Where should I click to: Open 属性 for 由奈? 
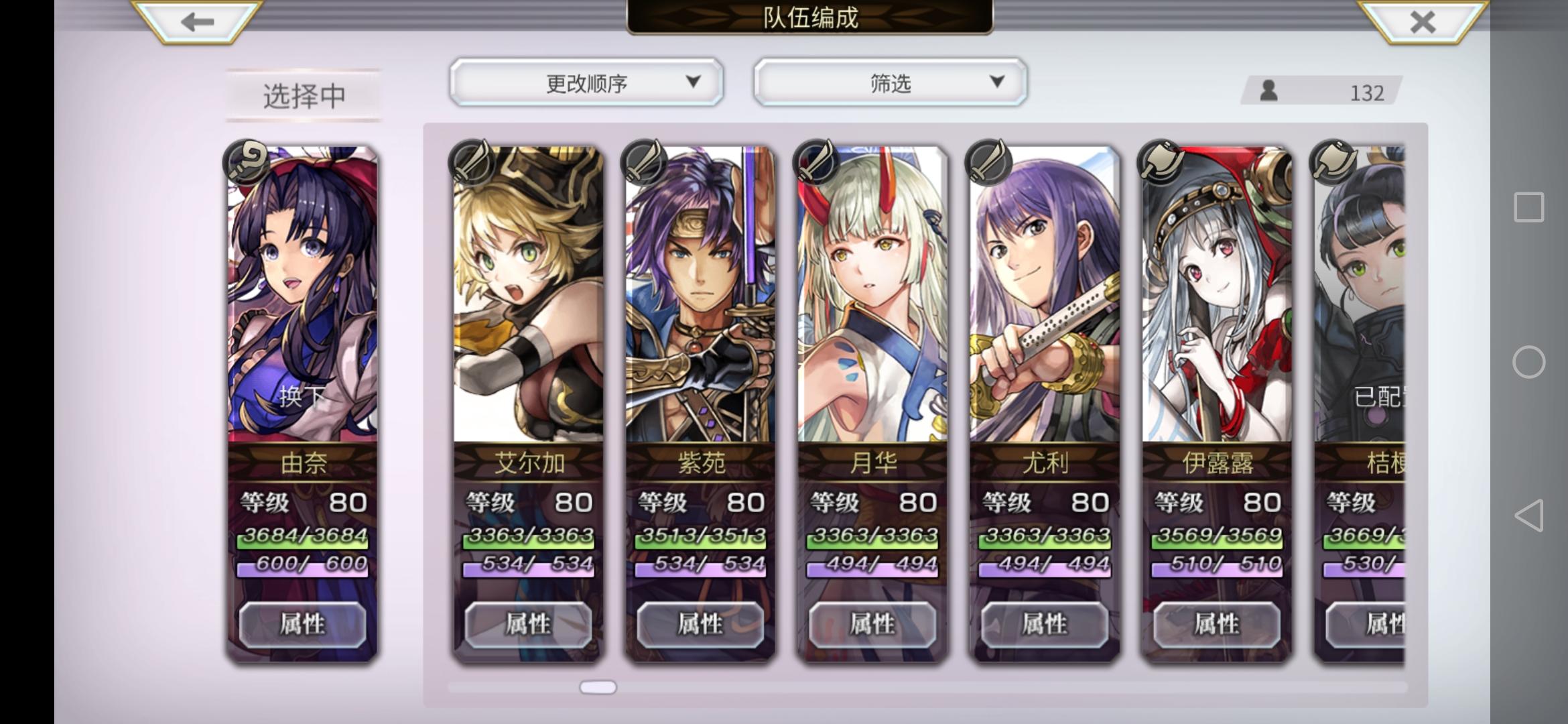point(302,624)
